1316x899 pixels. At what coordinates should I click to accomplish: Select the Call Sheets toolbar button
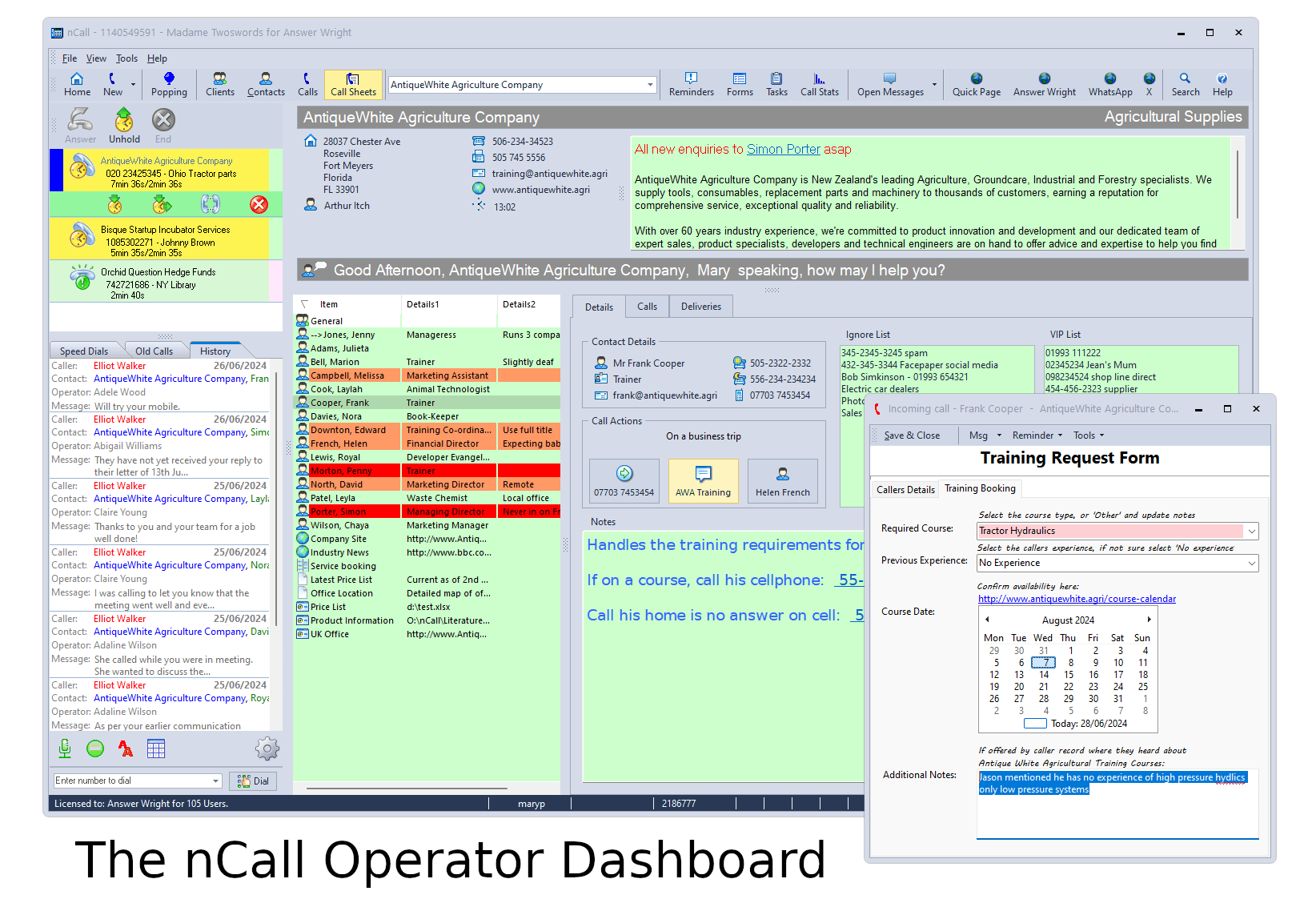tap(353, 84)
